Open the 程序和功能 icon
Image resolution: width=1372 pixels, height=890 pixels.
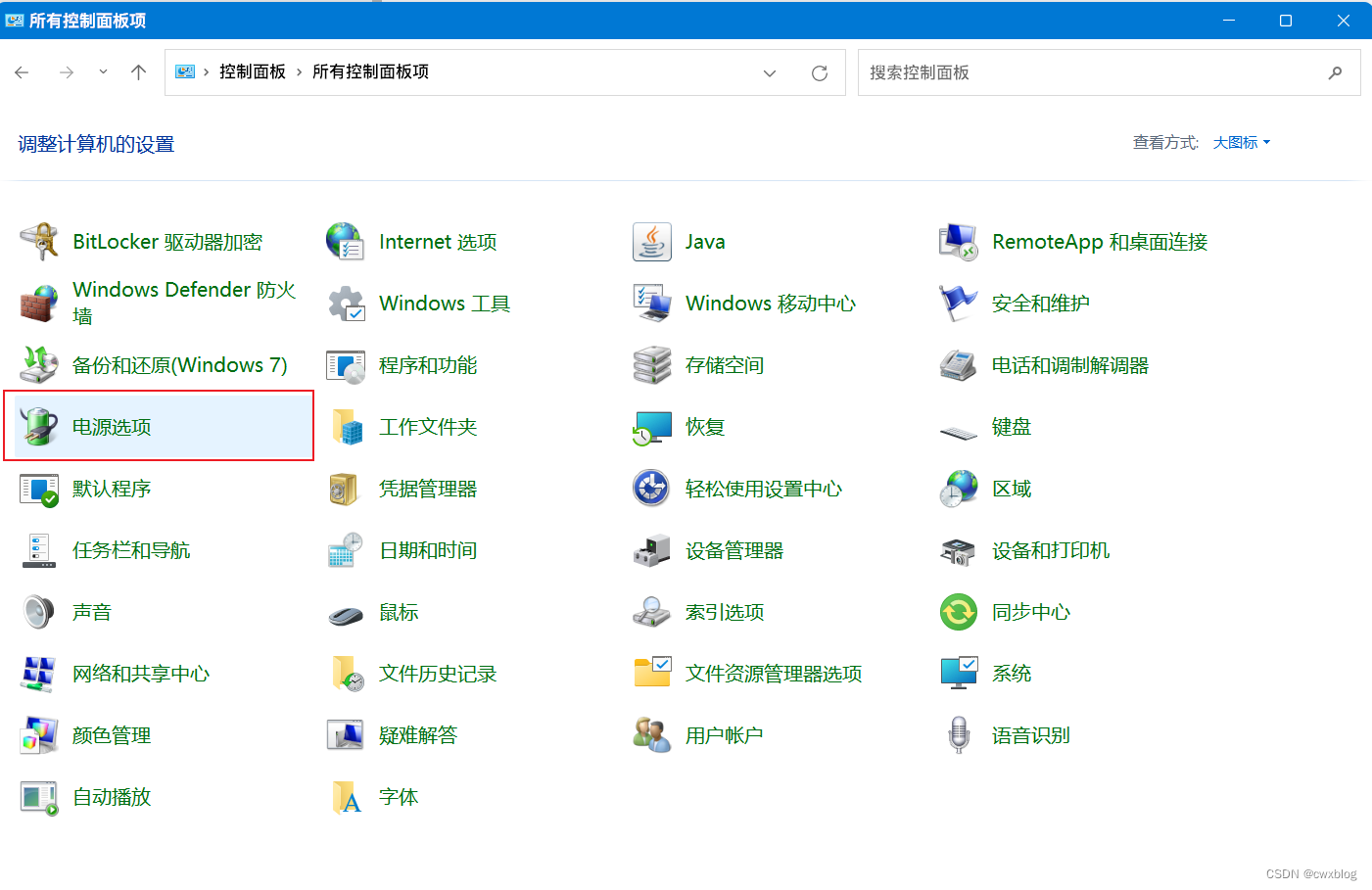click(346, 365)
